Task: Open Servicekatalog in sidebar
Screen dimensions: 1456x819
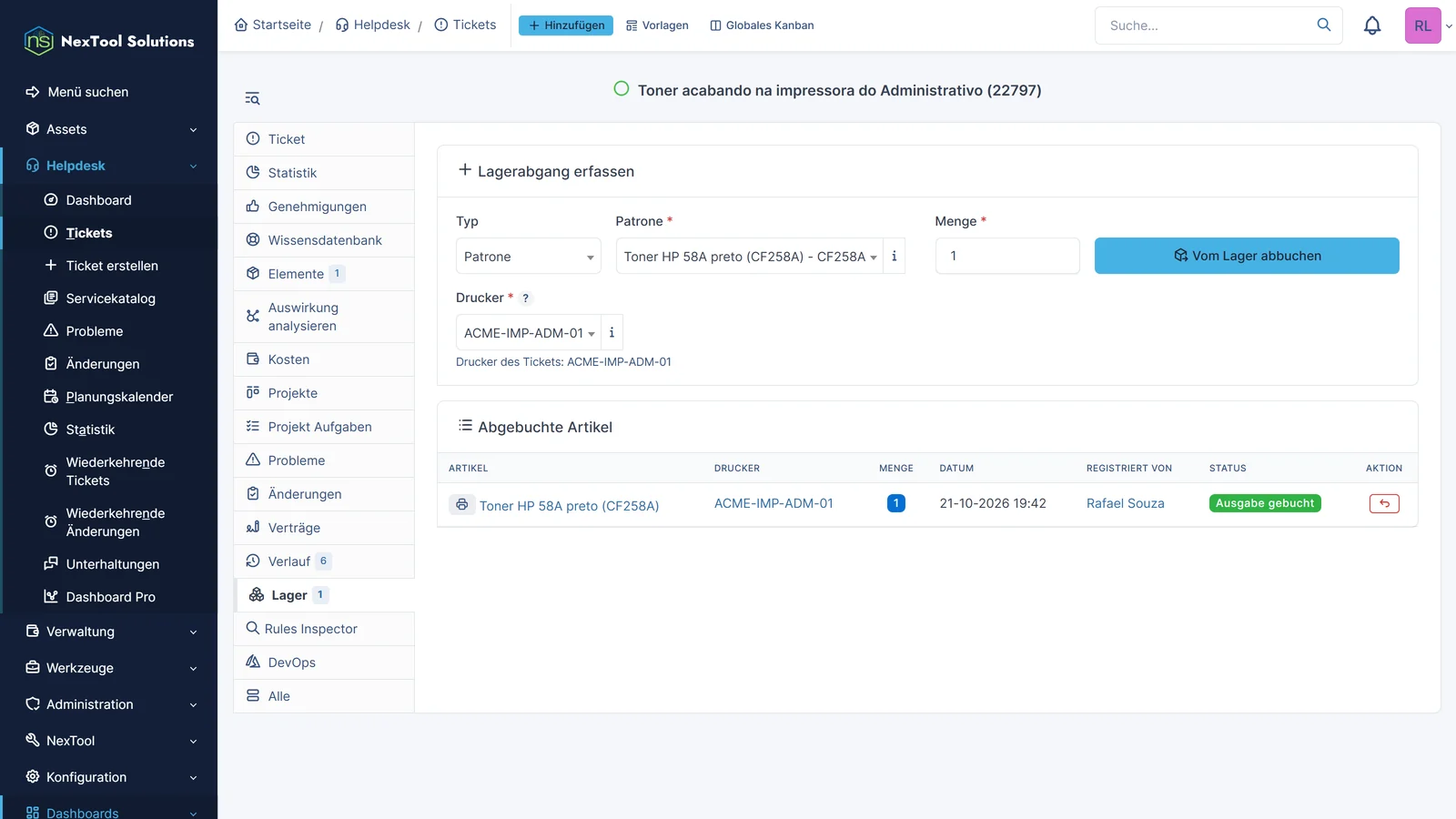Action: pyautogui.click(x=110, y=298)
